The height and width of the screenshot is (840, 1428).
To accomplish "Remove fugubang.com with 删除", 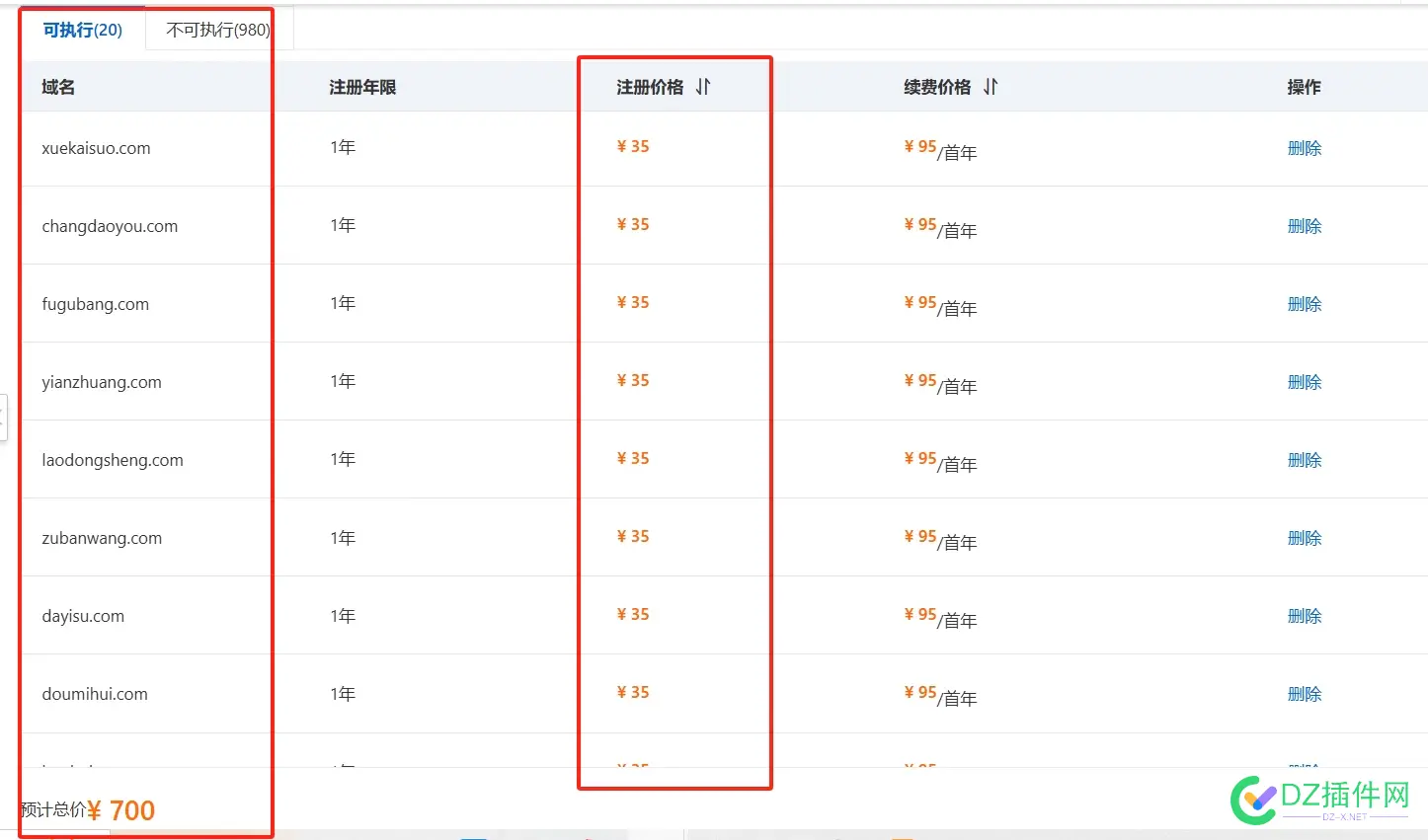I will coord(1305,304).
